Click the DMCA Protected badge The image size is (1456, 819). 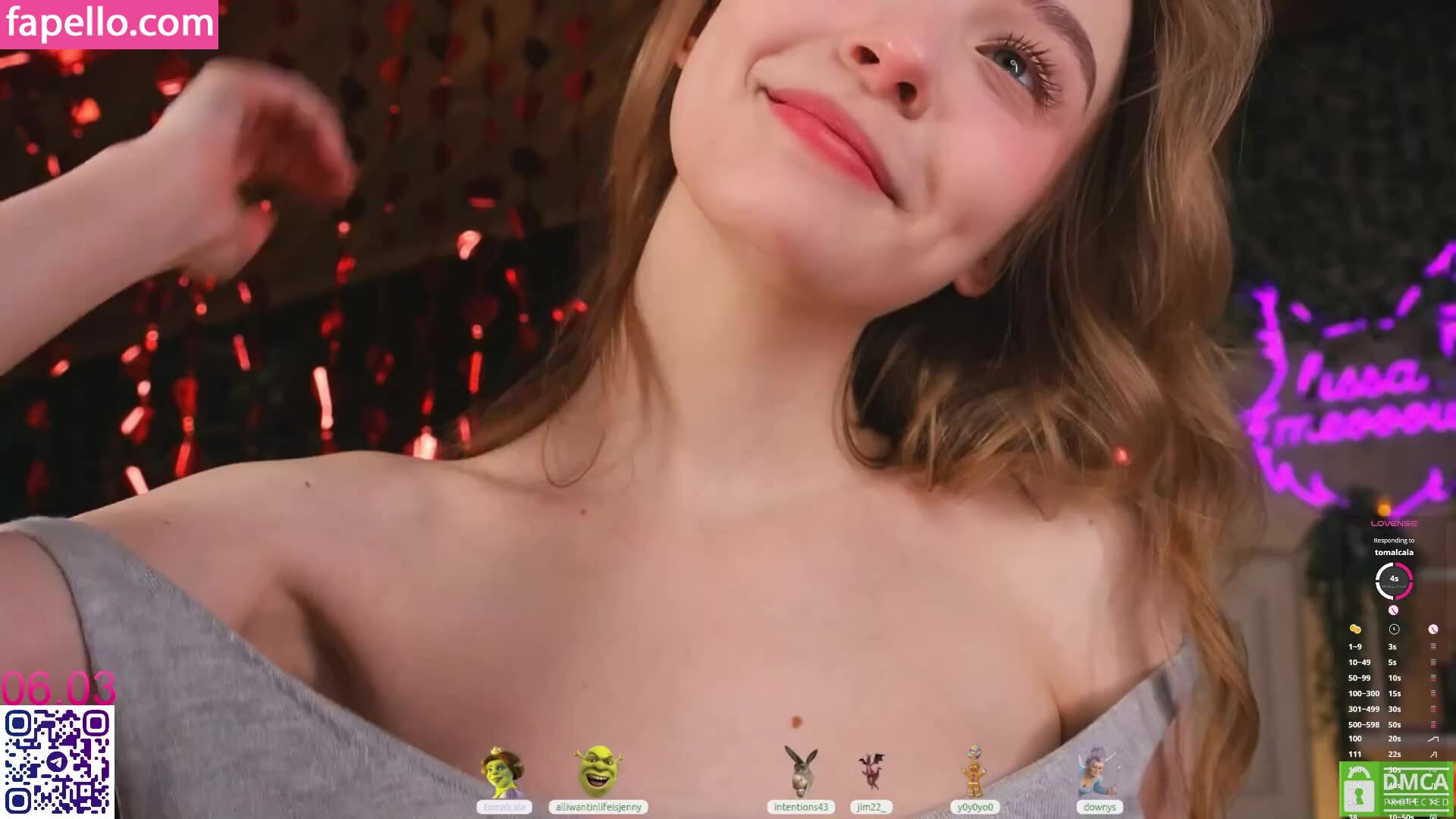[x=1396, y=789]
